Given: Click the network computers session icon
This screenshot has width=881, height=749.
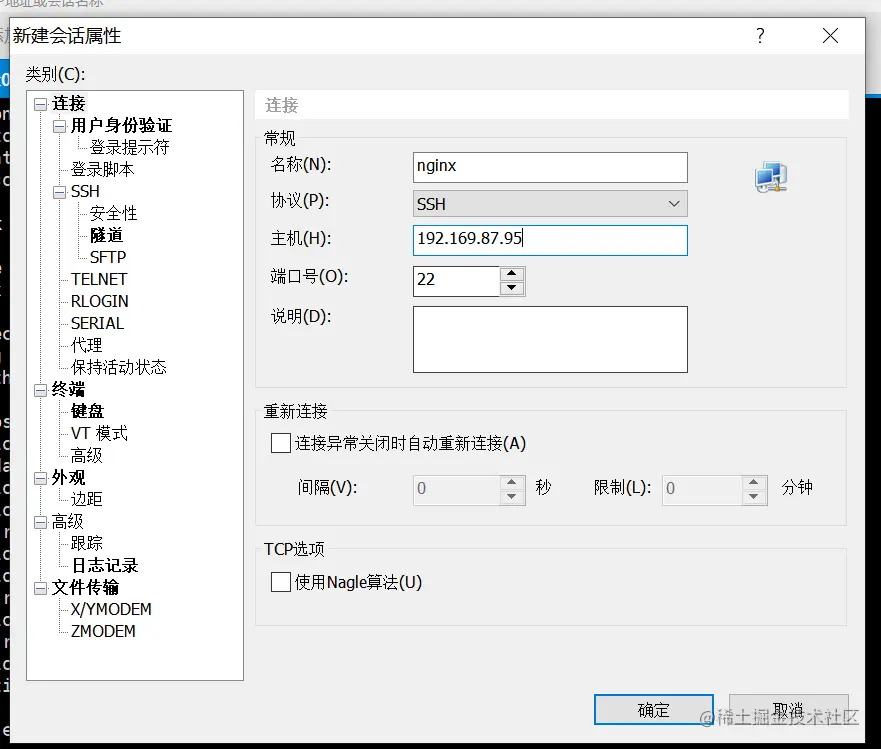Looking at the screenshot, I should (771, 177).
